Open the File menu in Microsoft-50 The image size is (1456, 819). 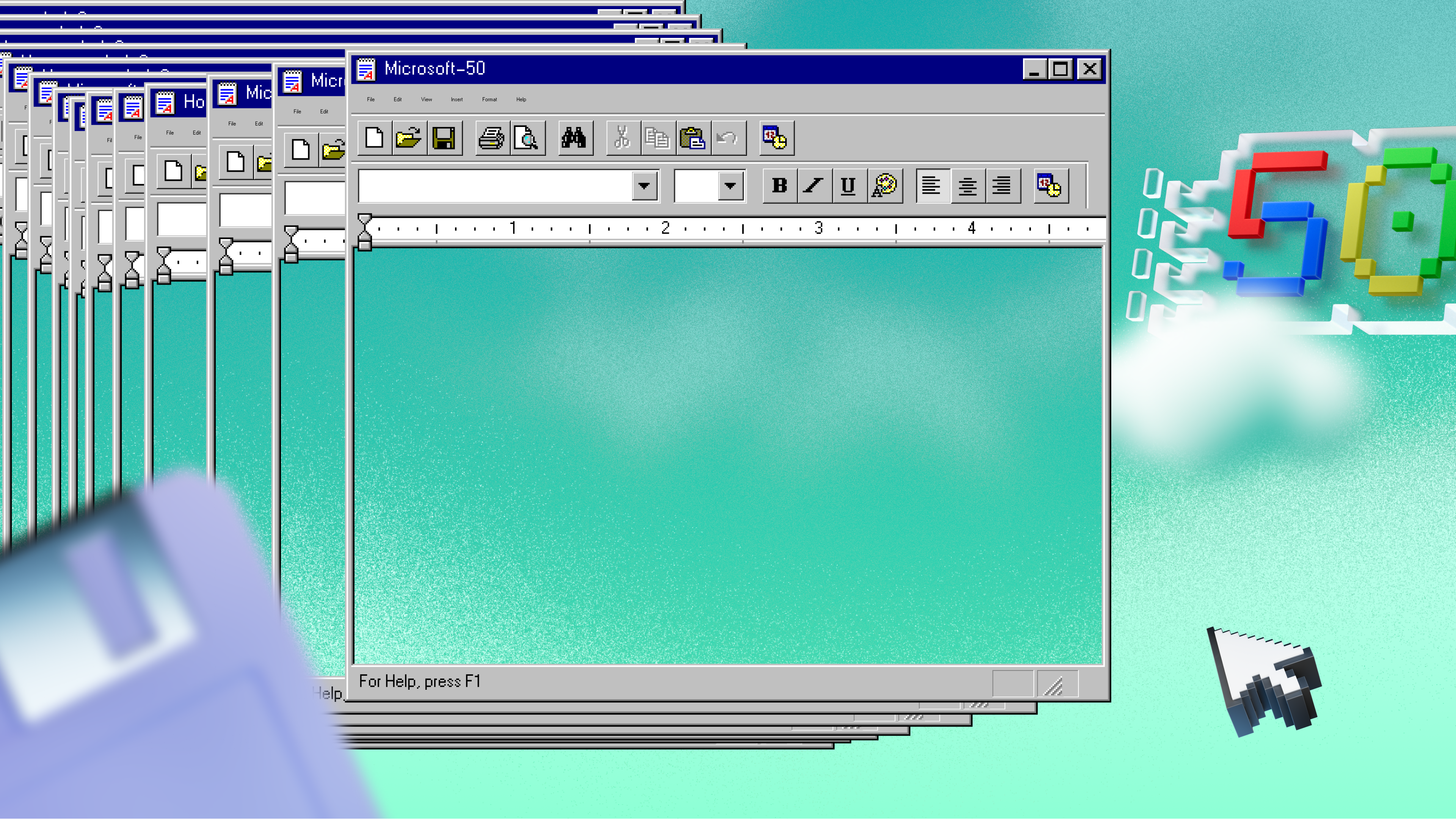371,99
